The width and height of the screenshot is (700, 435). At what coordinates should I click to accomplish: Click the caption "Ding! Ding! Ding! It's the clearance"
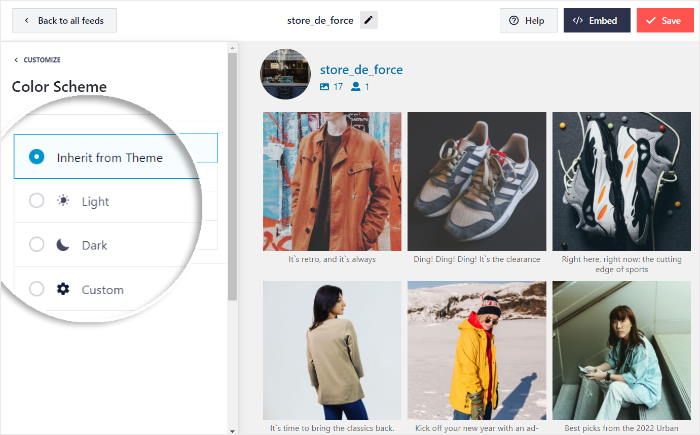point(477,259)
